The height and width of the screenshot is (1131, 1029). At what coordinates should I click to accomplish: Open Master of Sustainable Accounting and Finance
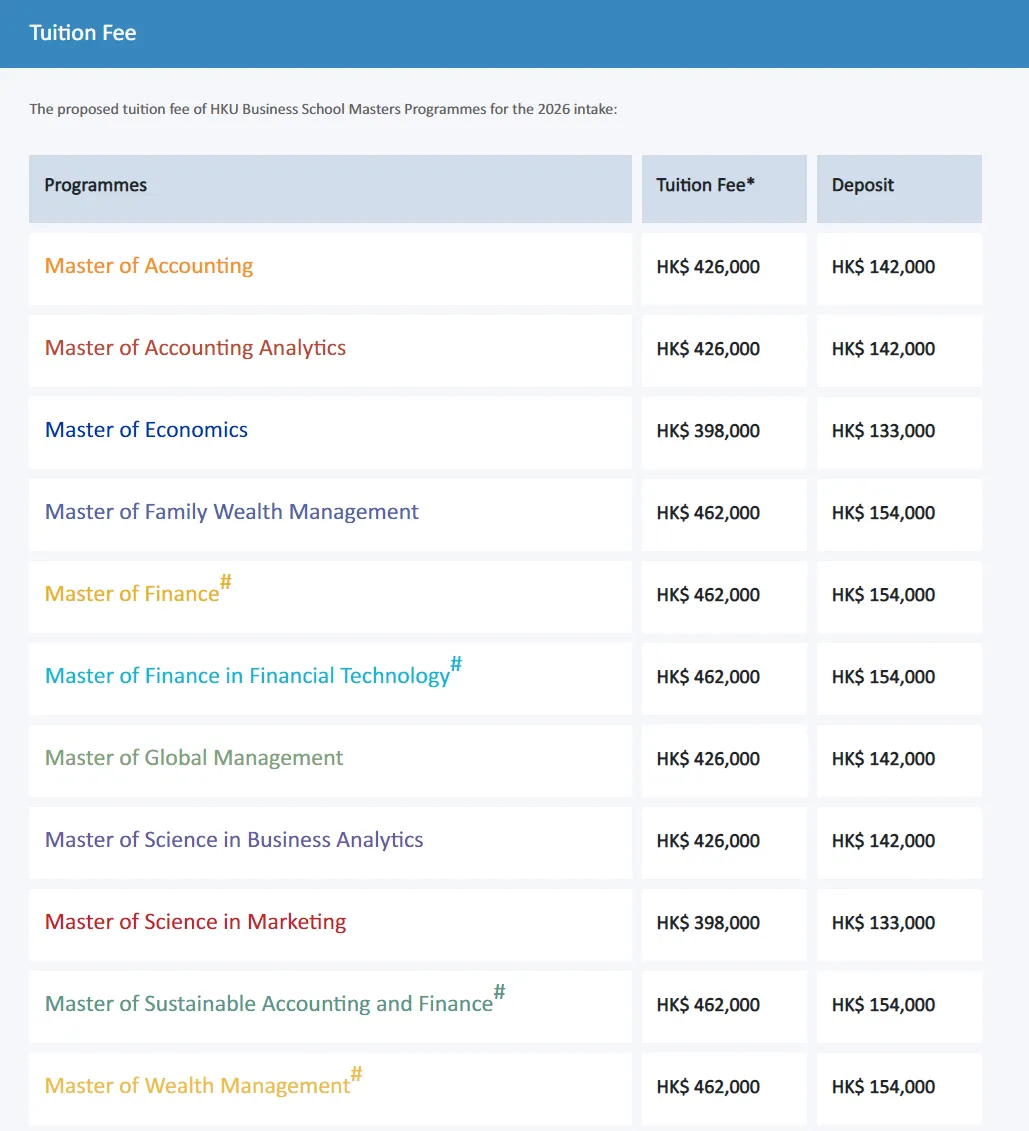(x=269, y=1004)
